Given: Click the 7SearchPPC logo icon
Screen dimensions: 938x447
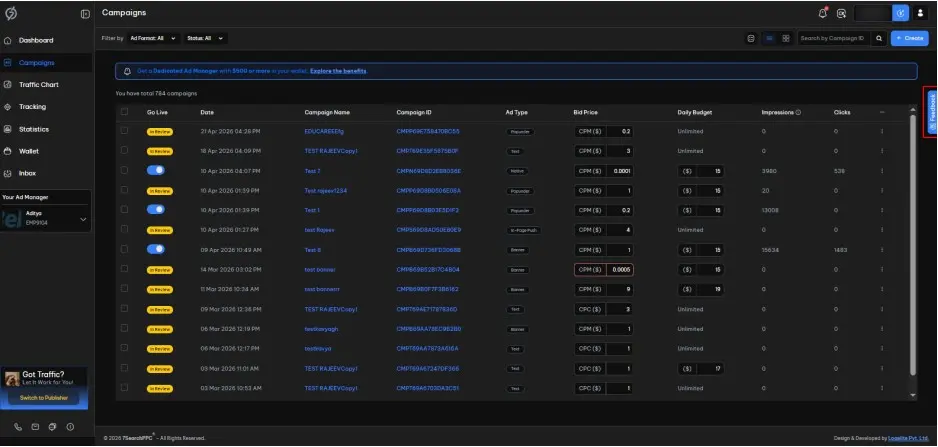Looking at the screenshot, I should [x=10, y=13].
